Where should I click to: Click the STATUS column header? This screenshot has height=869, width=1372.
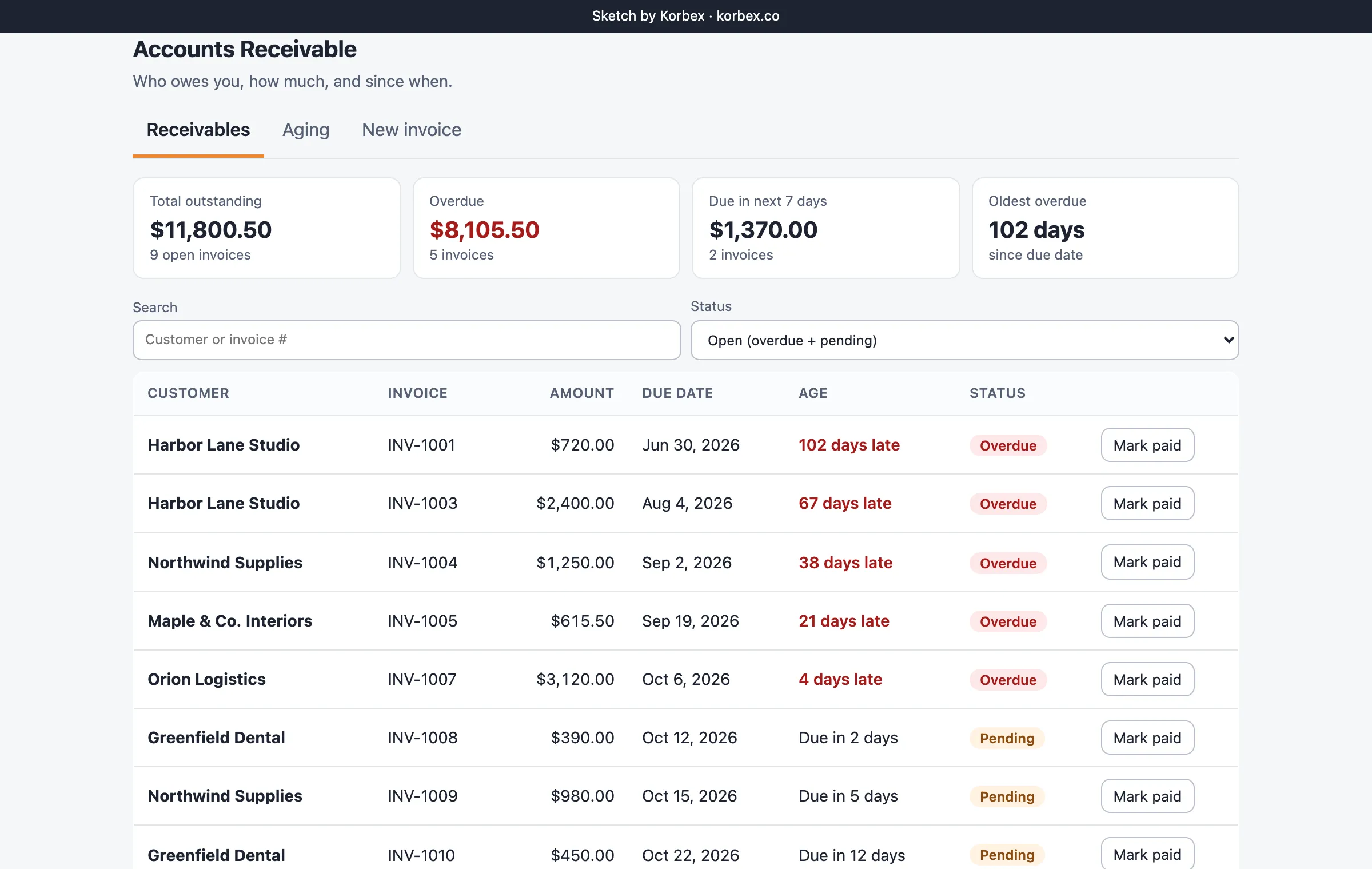point(998,393)
